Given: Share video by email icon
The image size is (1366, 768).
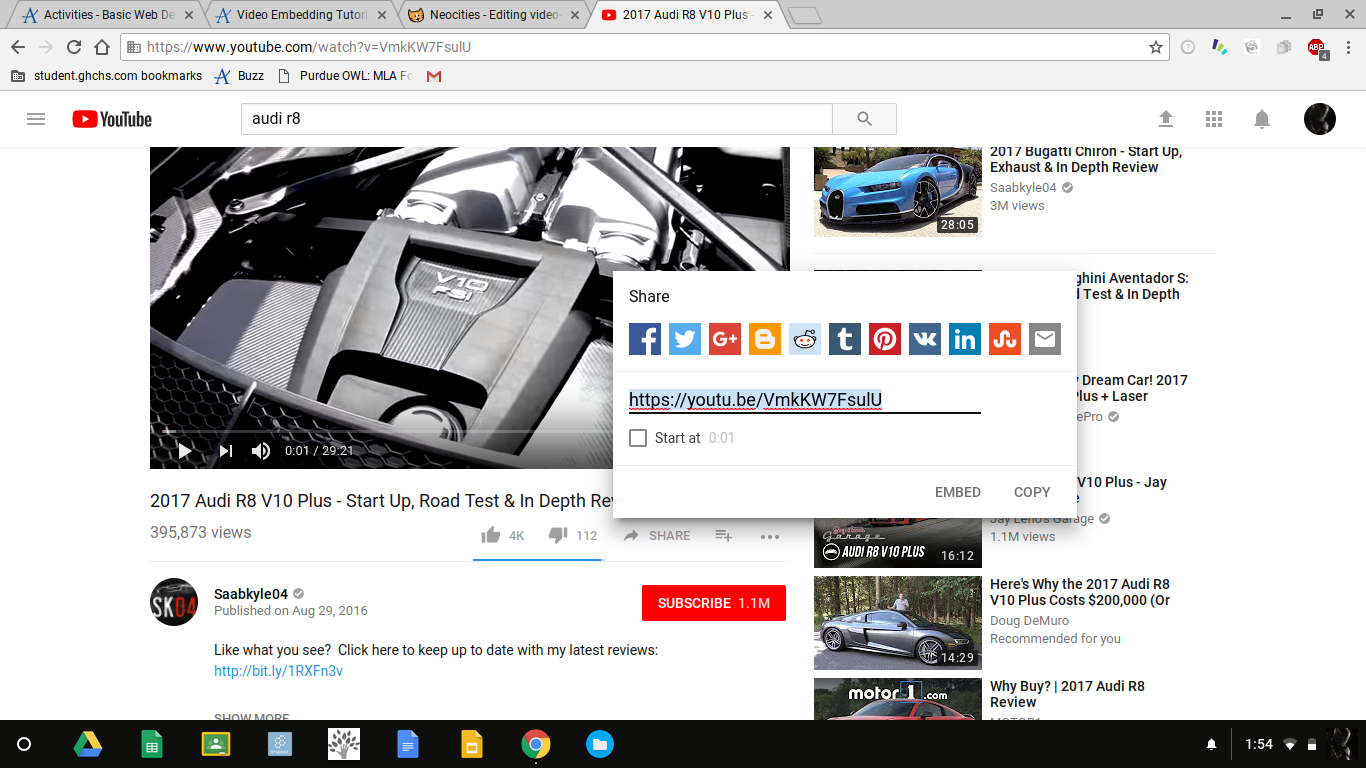Looking at the screenshot, I should click(1045, 339).
